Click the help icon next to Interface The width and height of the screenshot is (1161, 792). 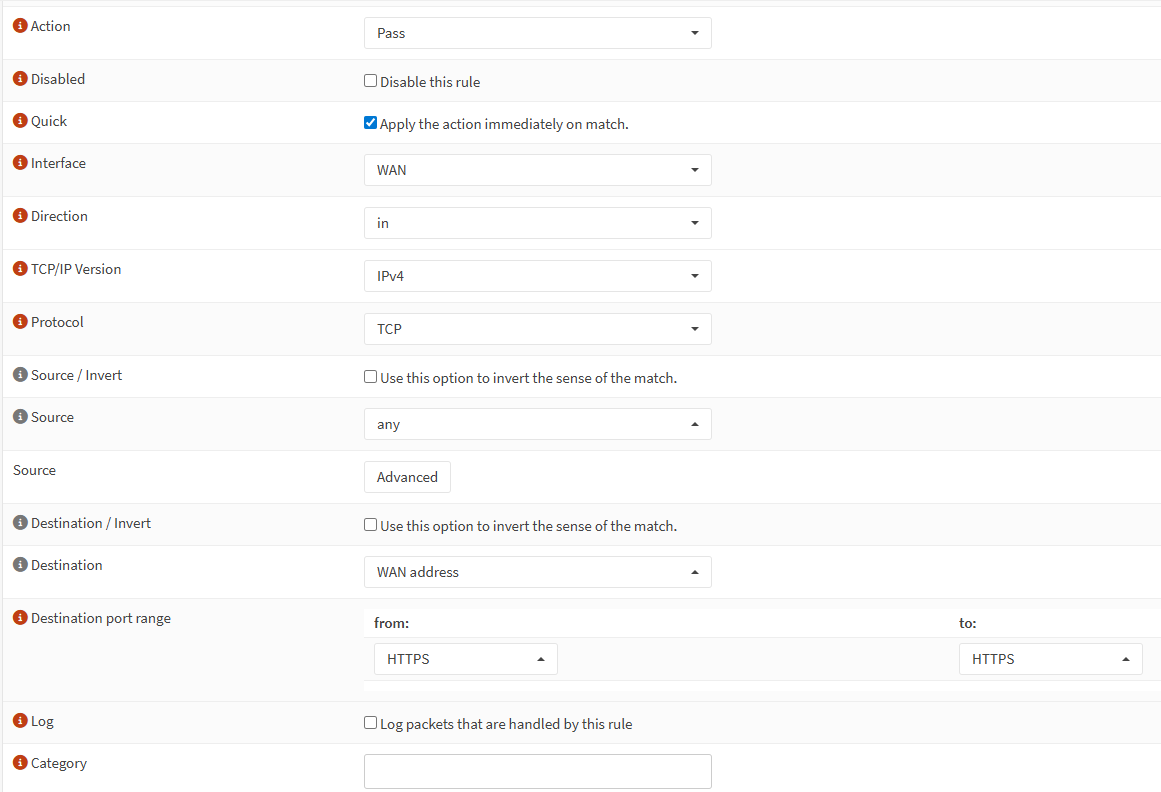pos(20,163)
